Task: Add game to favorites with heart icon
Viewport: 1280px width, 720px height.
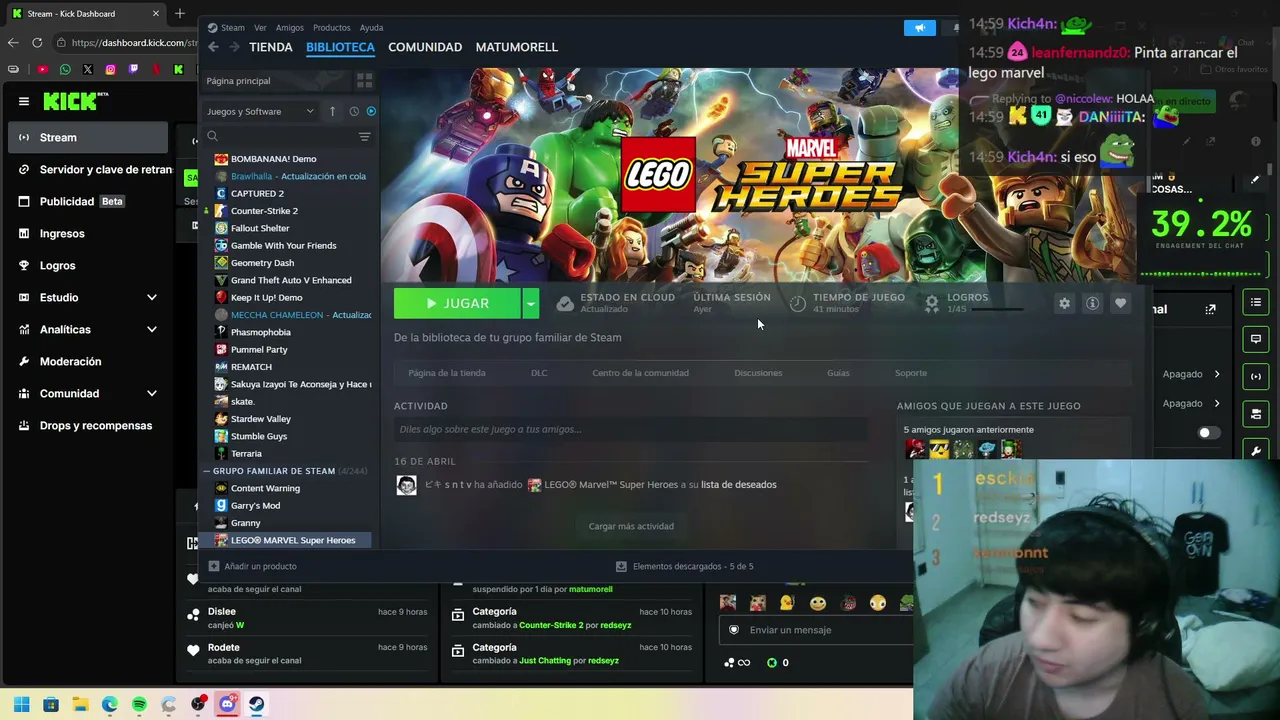Action: point(1120,303)
